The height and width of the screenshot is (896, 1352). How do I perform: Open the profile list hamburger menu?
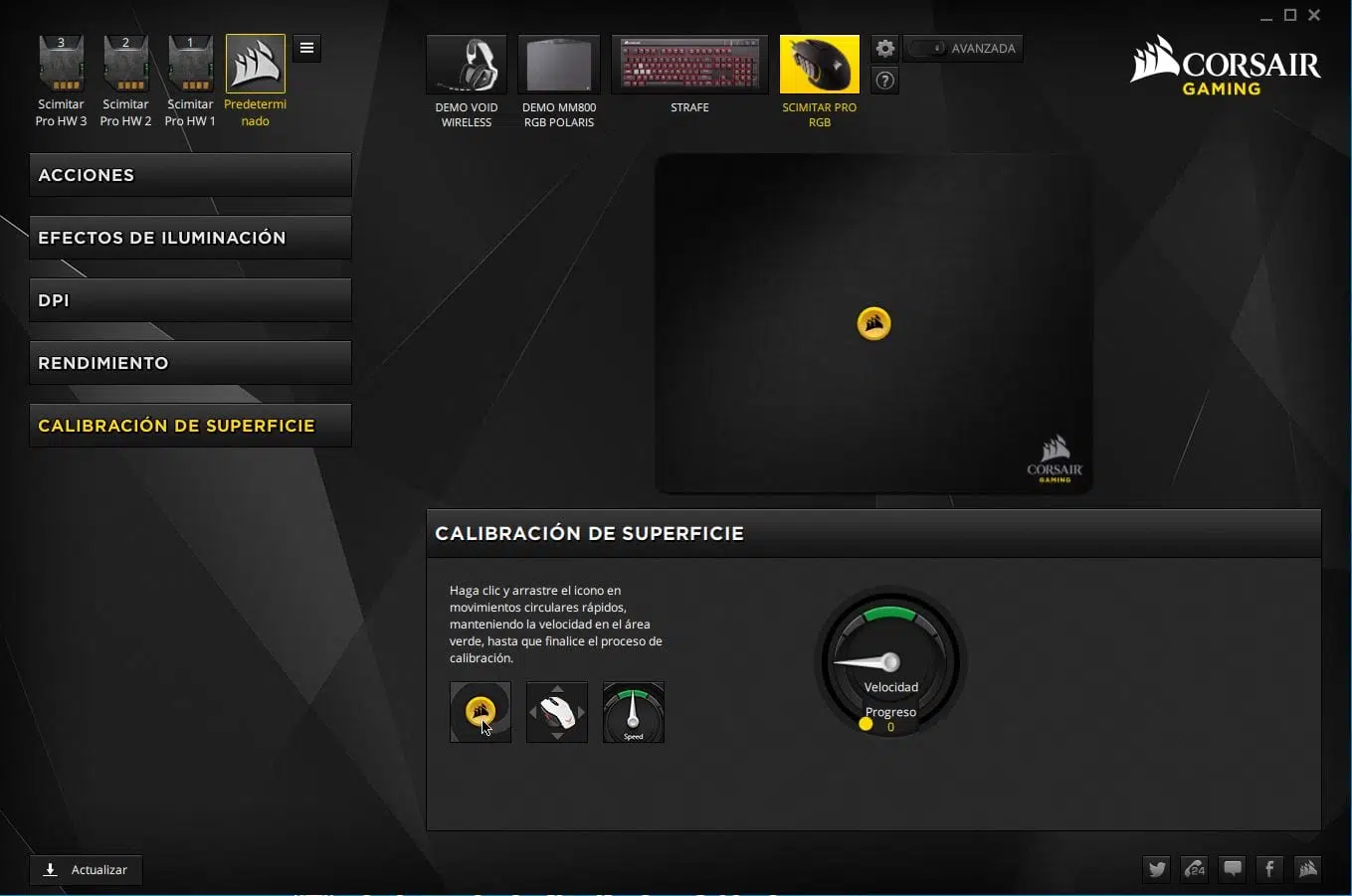pos(307,48)
